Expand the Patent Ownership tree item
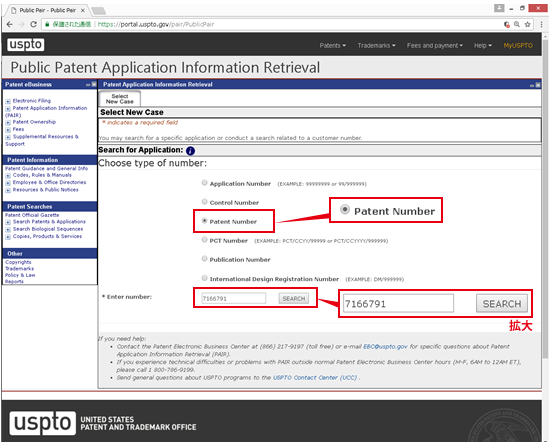550x442 pixels. (8, 123)
